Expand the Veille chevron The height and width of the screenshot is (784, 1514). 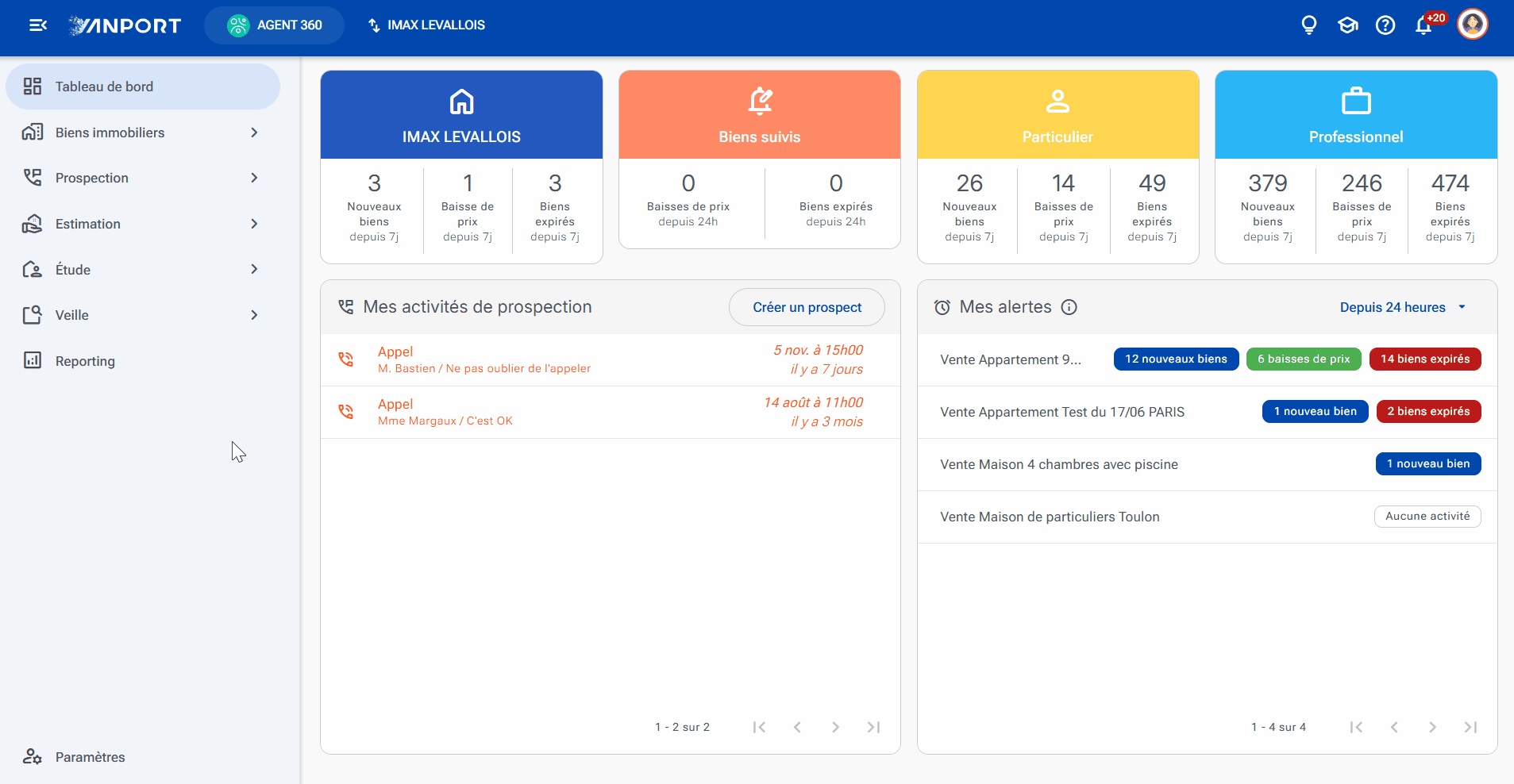(254, 315)
